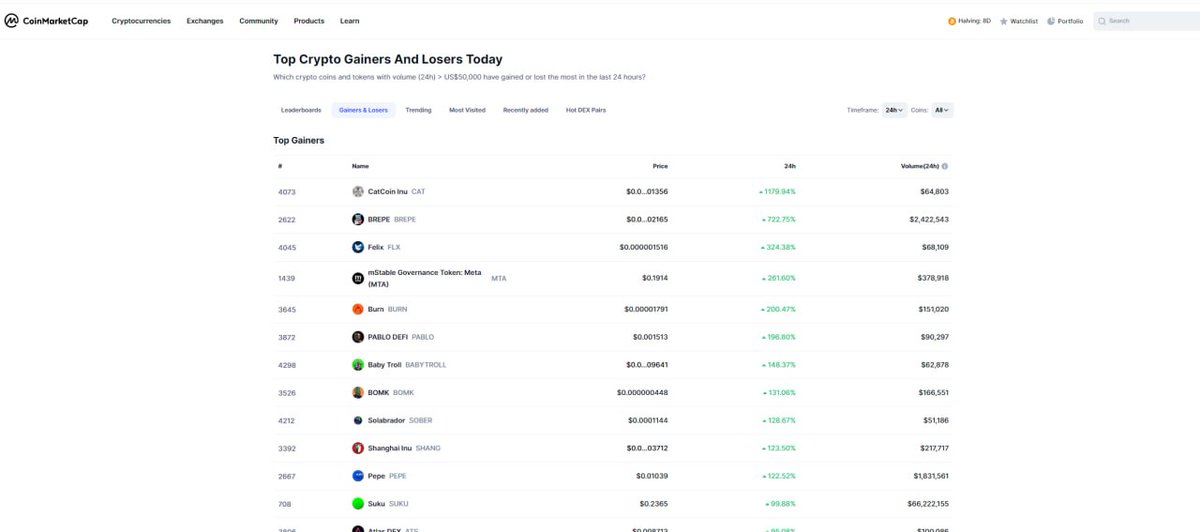
Task: Click the Volume(24h) column header
Action: click(919, 166)
